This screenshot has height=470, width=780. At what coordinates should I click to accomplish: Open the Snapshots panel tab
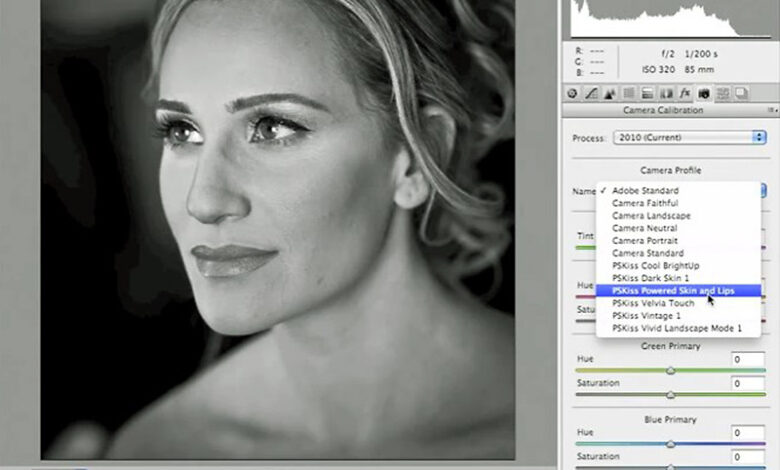tap(741, 93)
